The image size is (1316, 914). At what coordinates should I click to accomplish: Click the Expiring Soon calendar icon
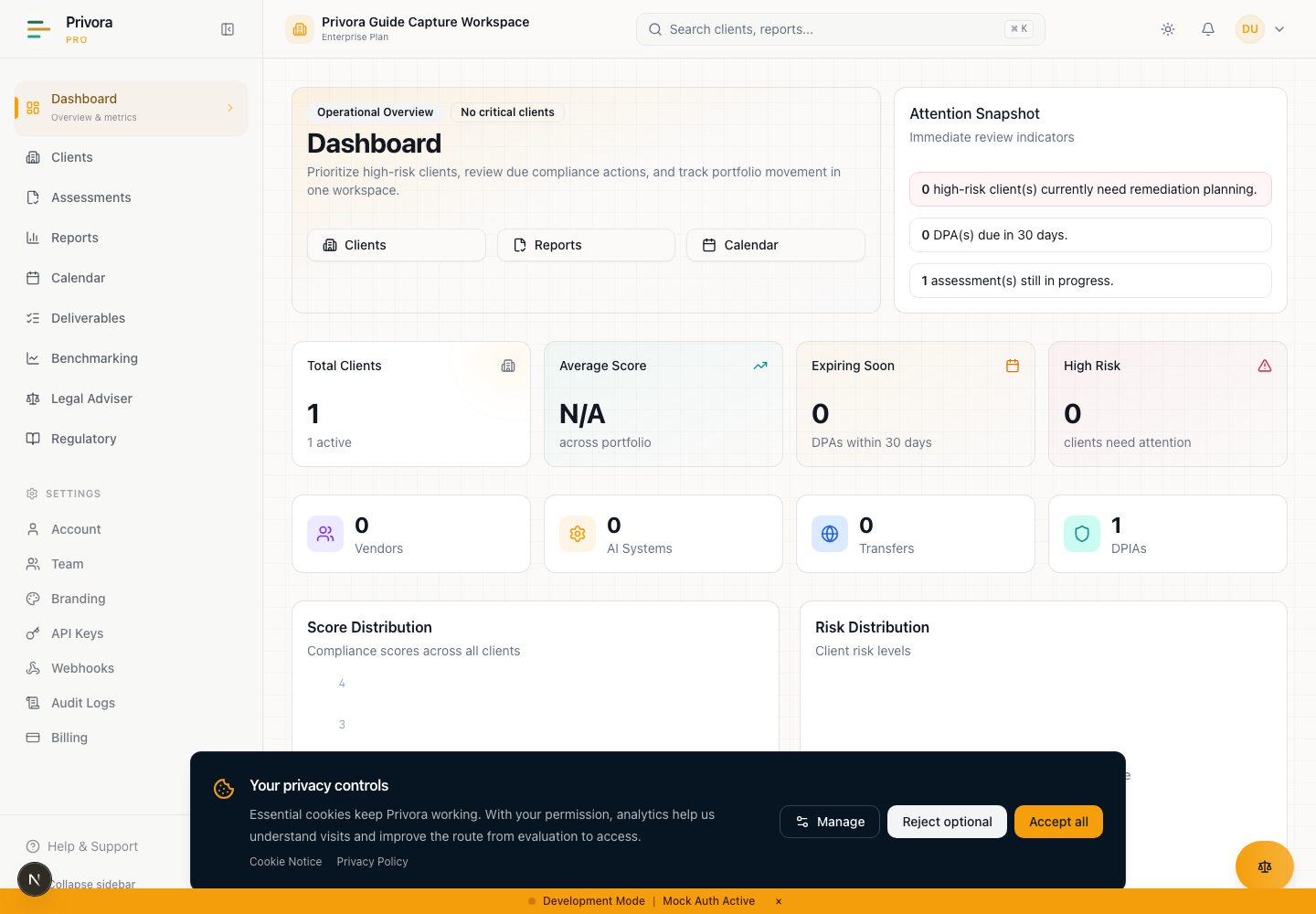[1013, 366]
